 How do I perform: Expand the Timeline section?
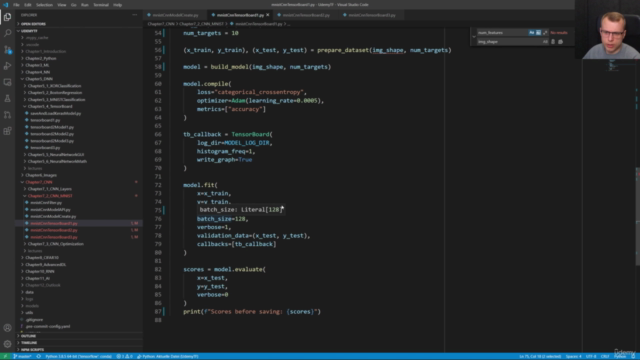79,343
